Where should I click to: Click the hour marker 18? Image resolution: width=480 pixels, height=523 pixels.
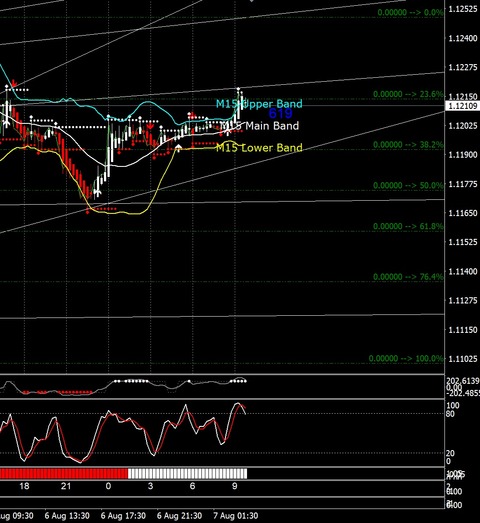(24, 486)
